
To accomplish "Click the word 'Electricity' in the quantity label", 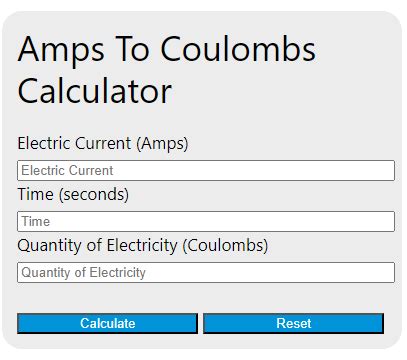I will 142,246.
